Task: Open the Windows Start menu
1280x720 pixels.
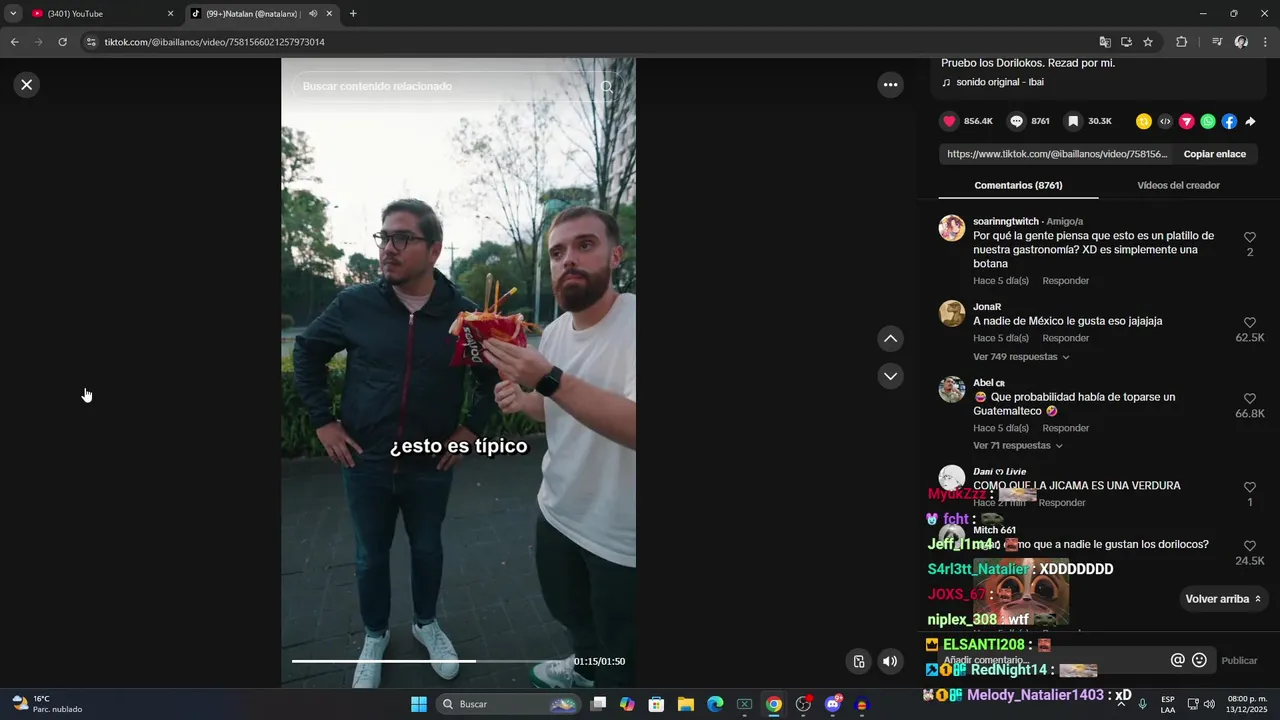Action: click(419, 704)
